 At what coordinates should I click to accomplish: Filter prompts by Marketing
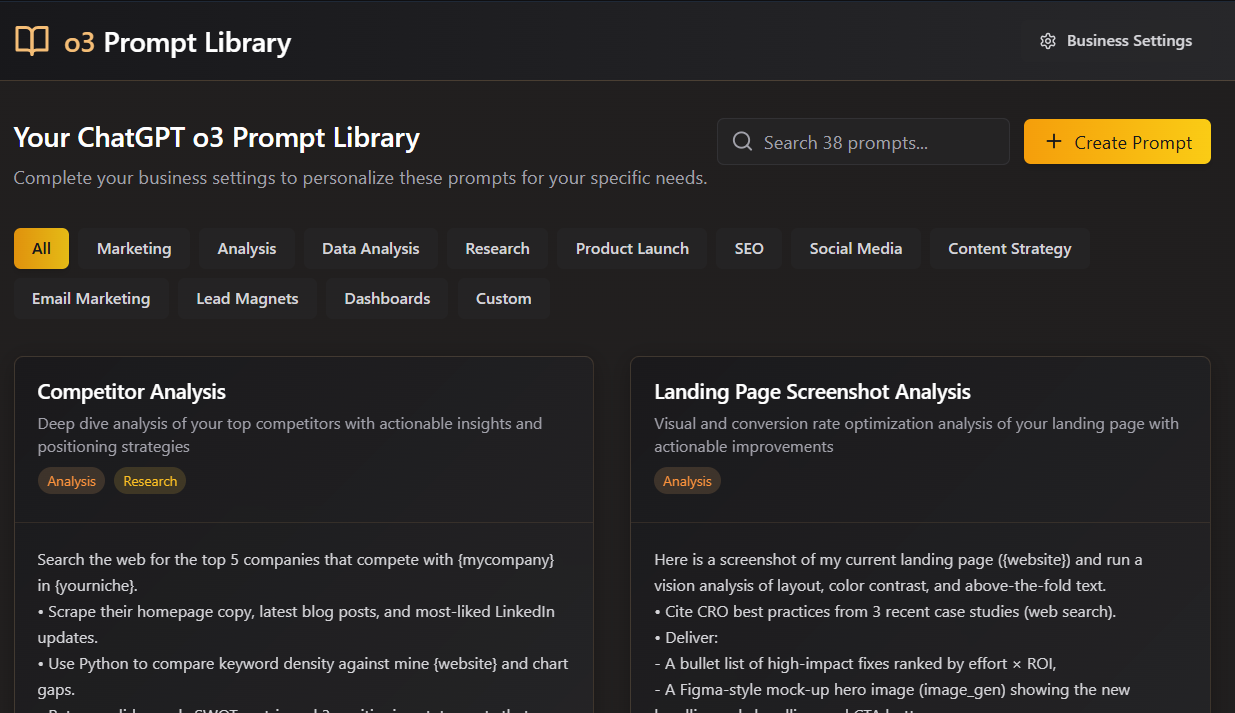tap(134, 249)
